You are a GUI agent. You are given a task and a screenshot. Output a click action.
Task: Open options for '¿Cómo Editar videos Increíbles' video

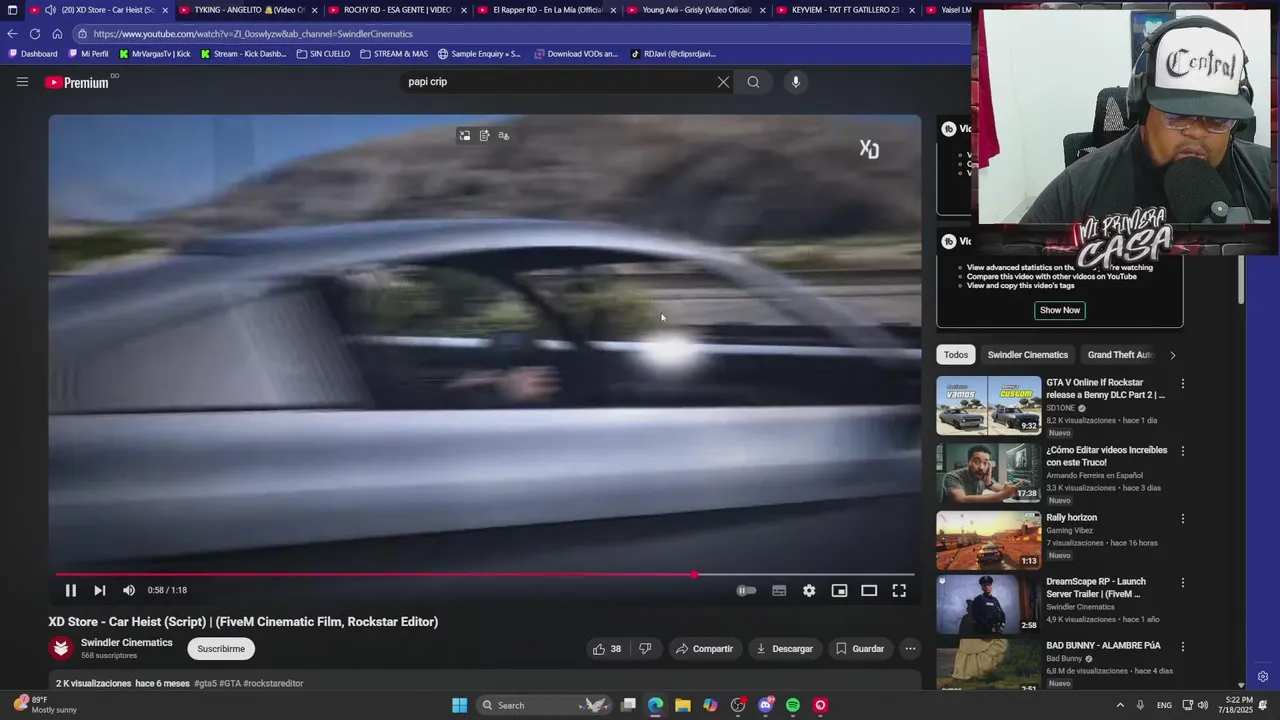tap(1183, 451)
